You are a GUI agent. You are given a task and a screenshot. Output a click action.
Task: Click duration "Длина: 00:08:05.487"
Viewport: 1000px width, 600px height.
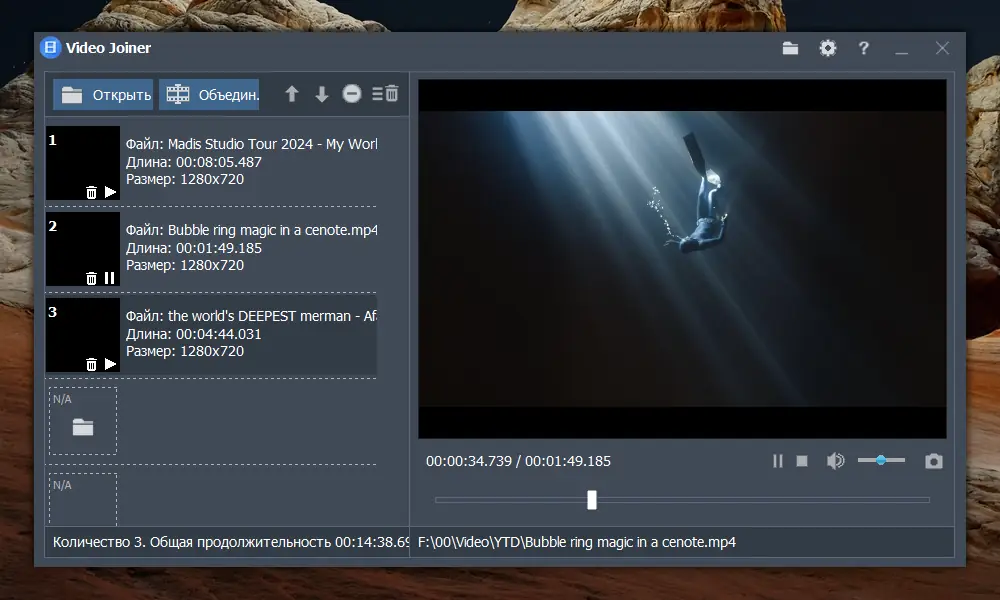click(x=194, y=162)
